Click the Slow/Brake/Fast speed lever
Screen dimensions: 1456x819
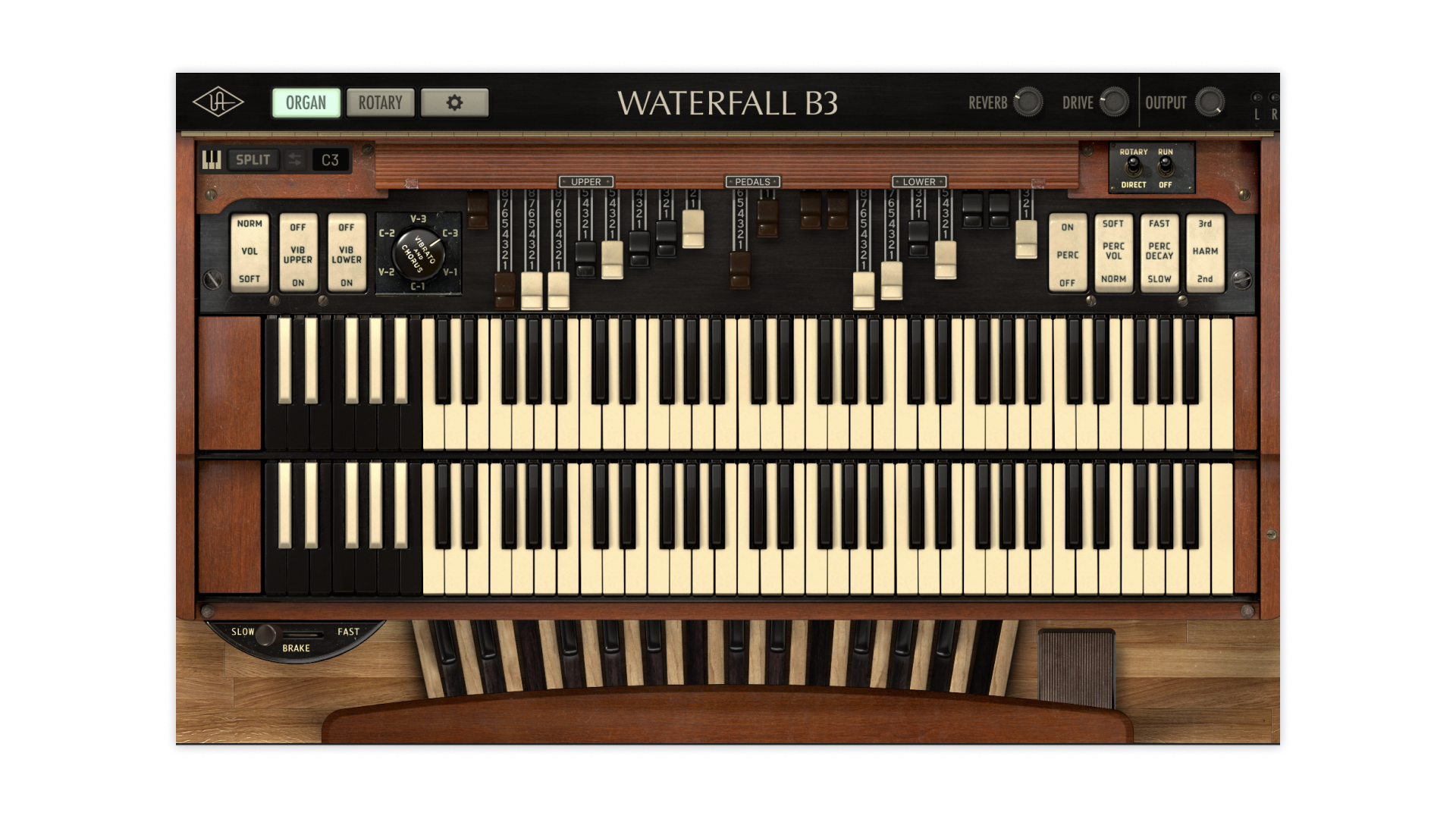tap(266, 635)
